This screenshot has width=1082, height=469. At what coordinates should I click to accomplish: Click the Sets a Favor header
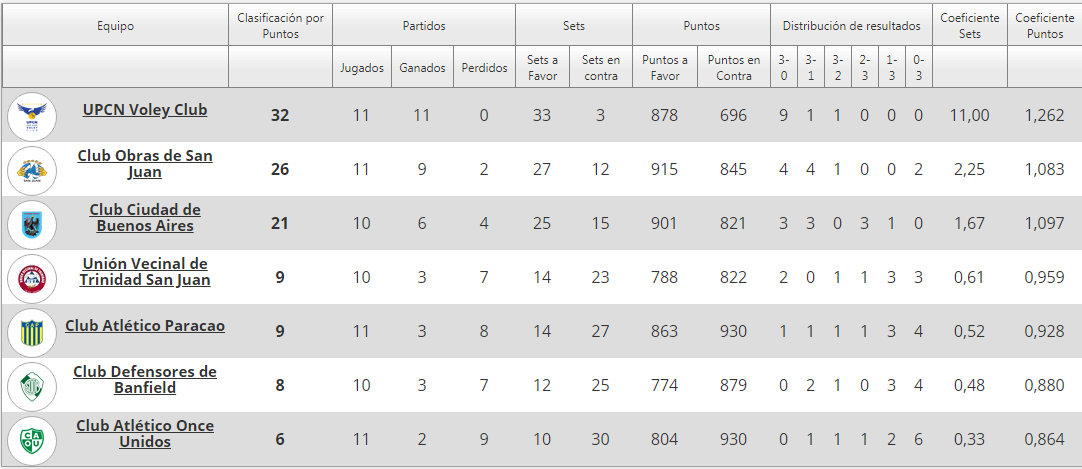click(x=542, y=68)
